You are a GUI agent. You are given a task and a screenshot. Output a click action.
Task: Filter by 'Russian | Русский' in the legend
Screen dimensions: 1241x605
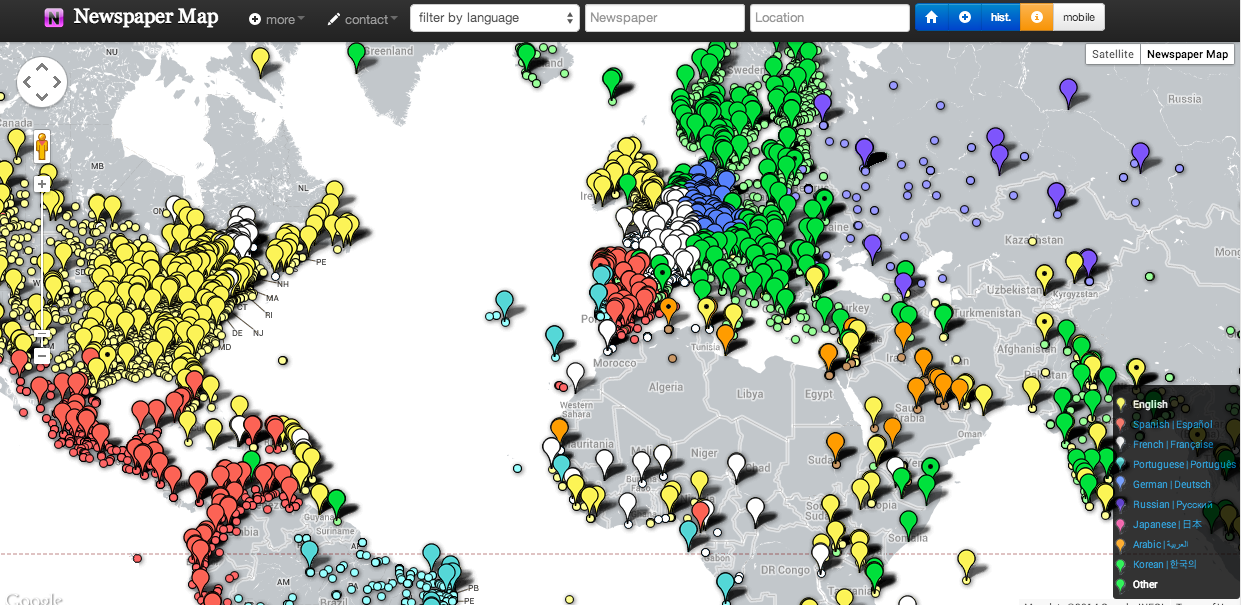[x=1173, y=505]
